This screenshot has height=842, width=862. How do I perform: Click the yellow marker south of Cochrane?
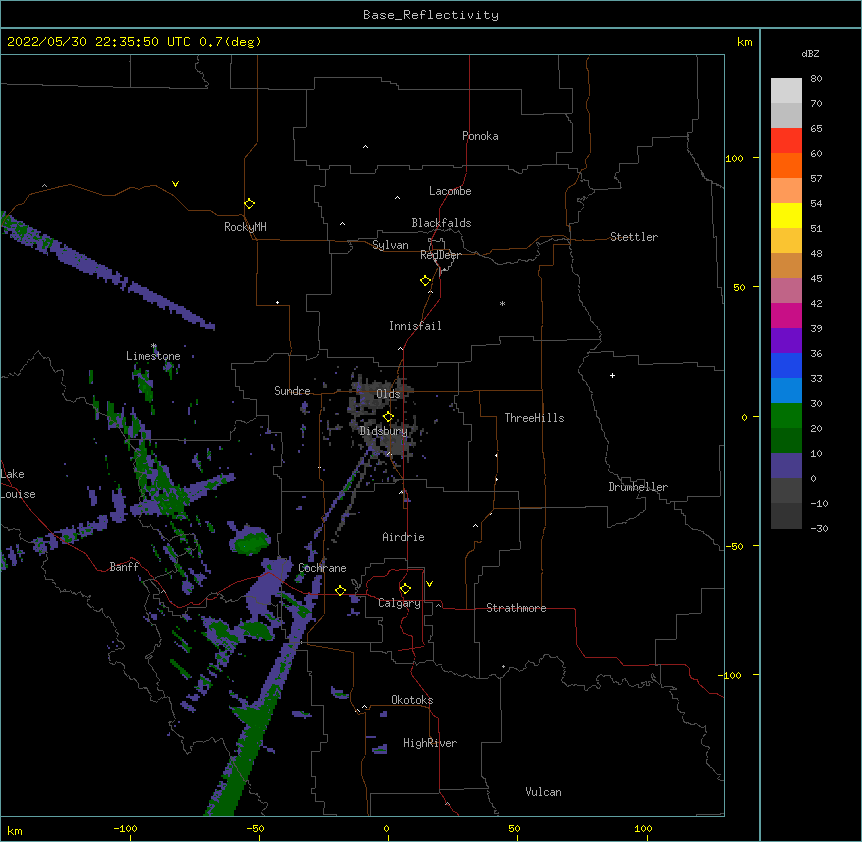click(x=340, y=590)
